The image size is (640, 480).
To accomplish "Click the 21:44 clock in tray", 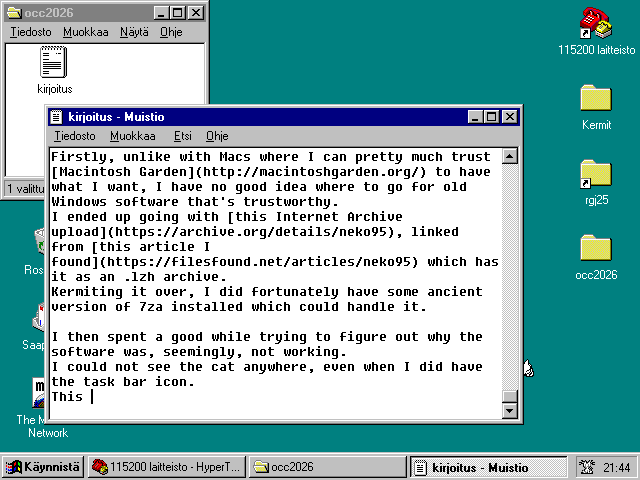I will [x=616, y=467].
